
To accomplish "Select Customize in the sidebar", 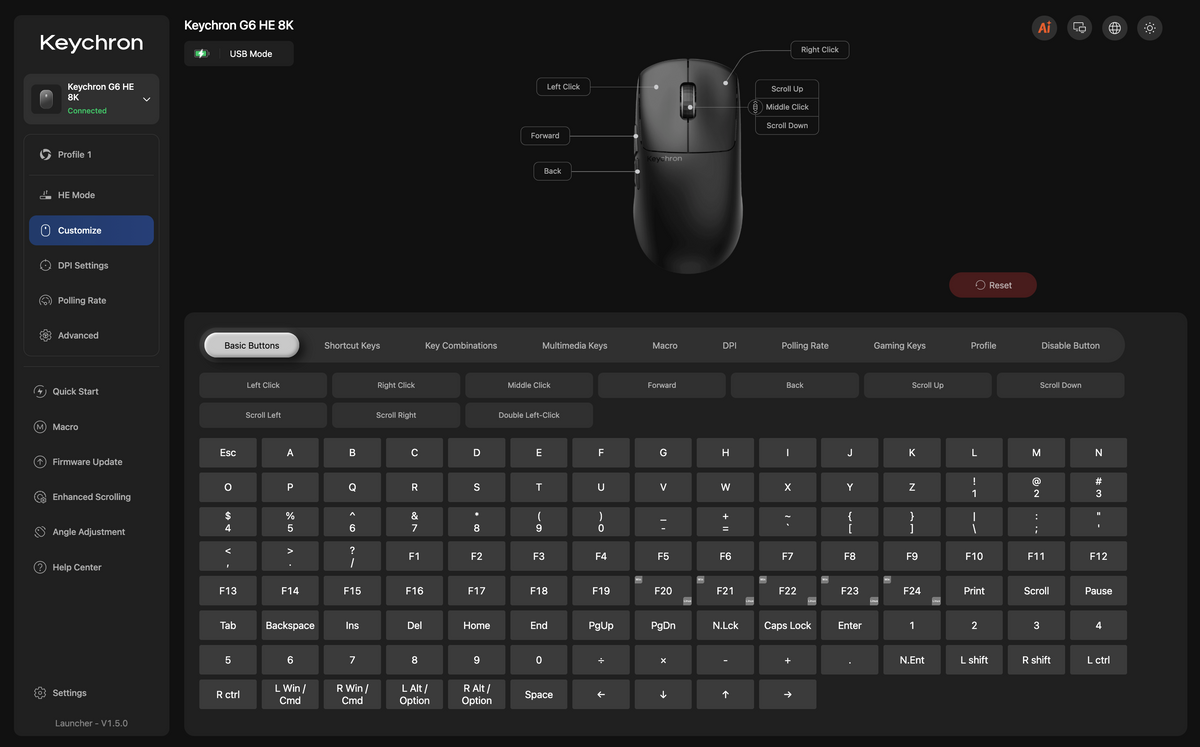I will [91, 230].
